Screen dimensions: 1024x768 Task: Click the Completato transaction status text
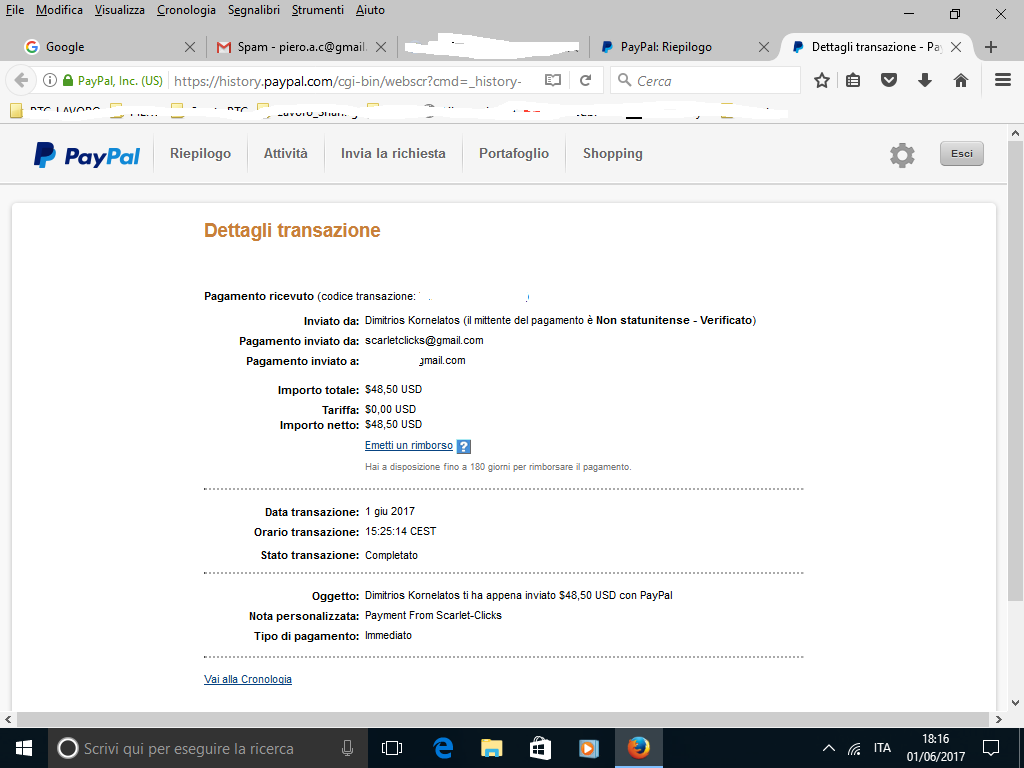tap(391, 555)
